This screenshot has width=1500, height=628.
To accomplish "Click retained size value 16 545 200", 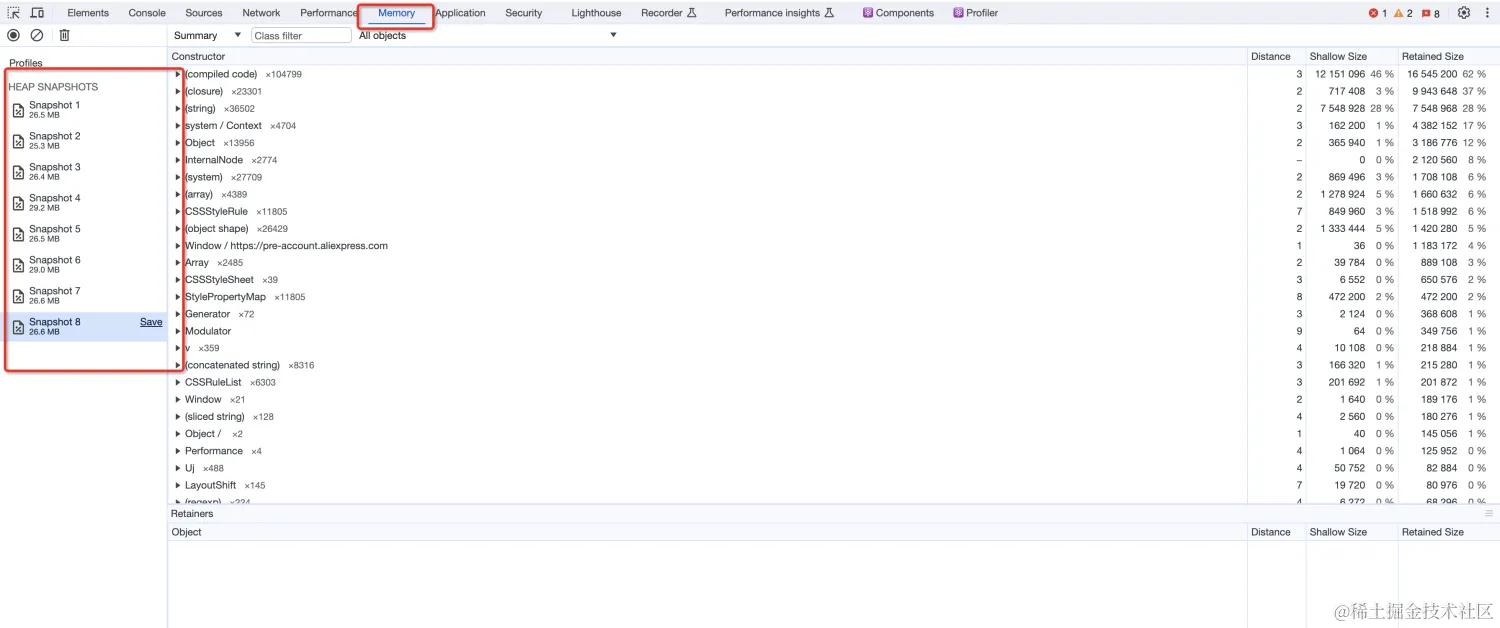I will [x=1431, y=74].
